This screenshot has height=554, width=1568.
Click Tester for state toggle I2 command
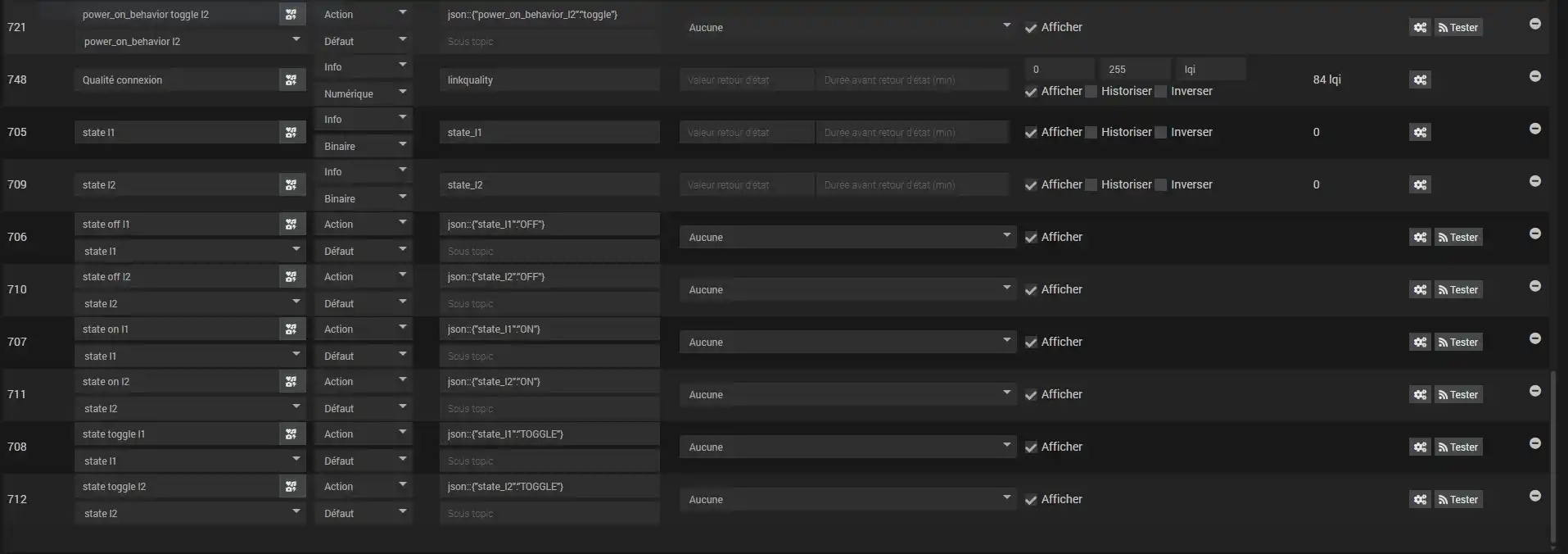click(1457, 500)
